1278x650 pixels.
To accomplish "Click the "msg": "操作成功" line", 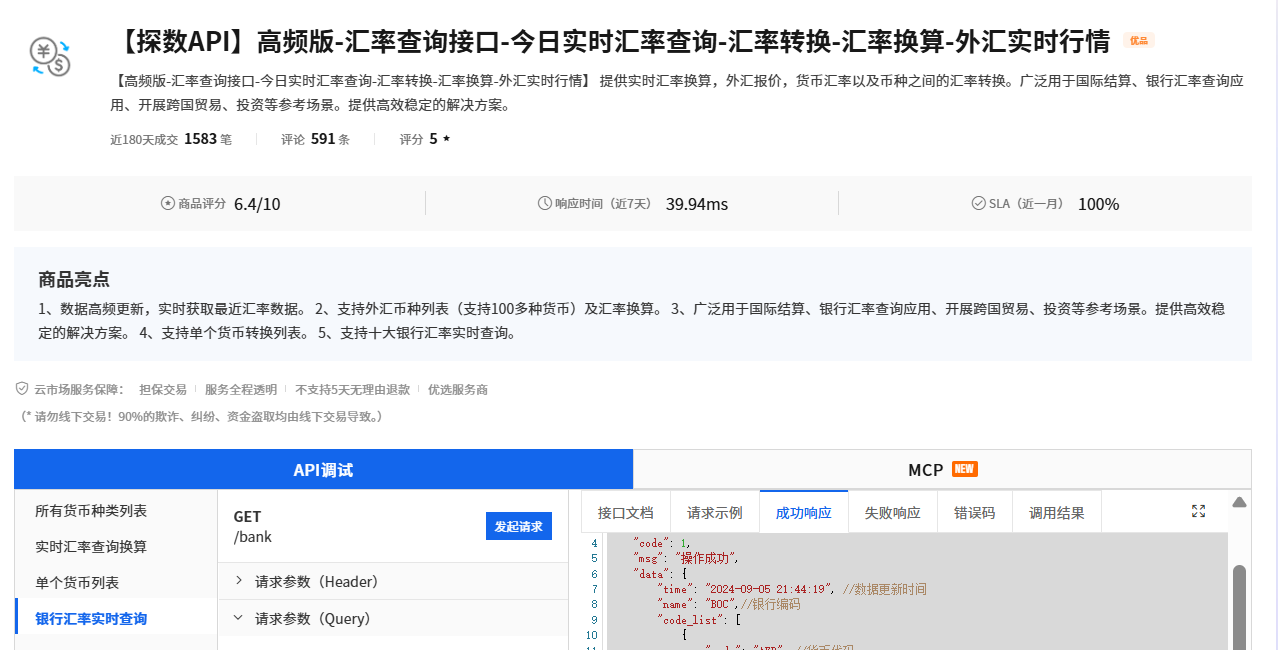I will pyautogui.click(x=686, y=558).
